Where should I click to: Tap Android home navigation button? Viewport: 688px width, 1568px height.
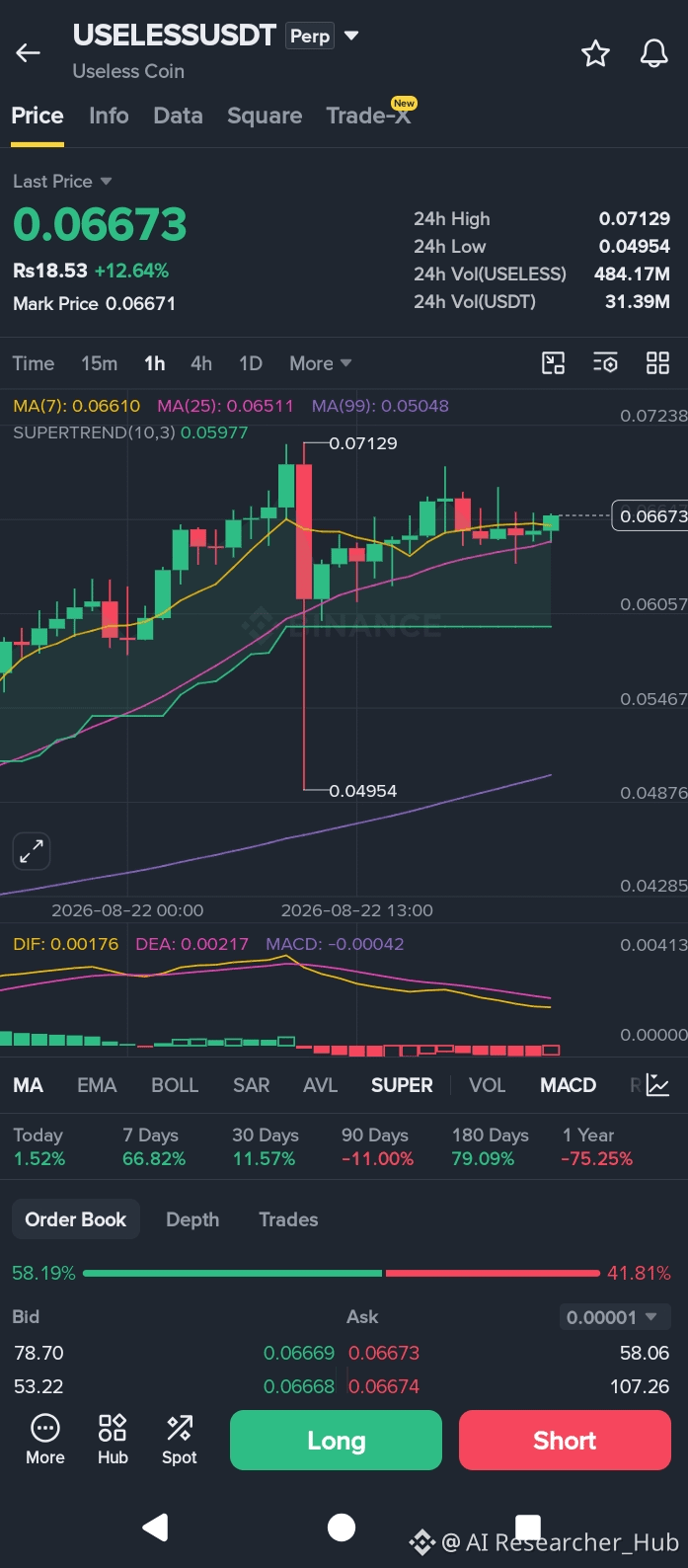(x=342, y=1528)
